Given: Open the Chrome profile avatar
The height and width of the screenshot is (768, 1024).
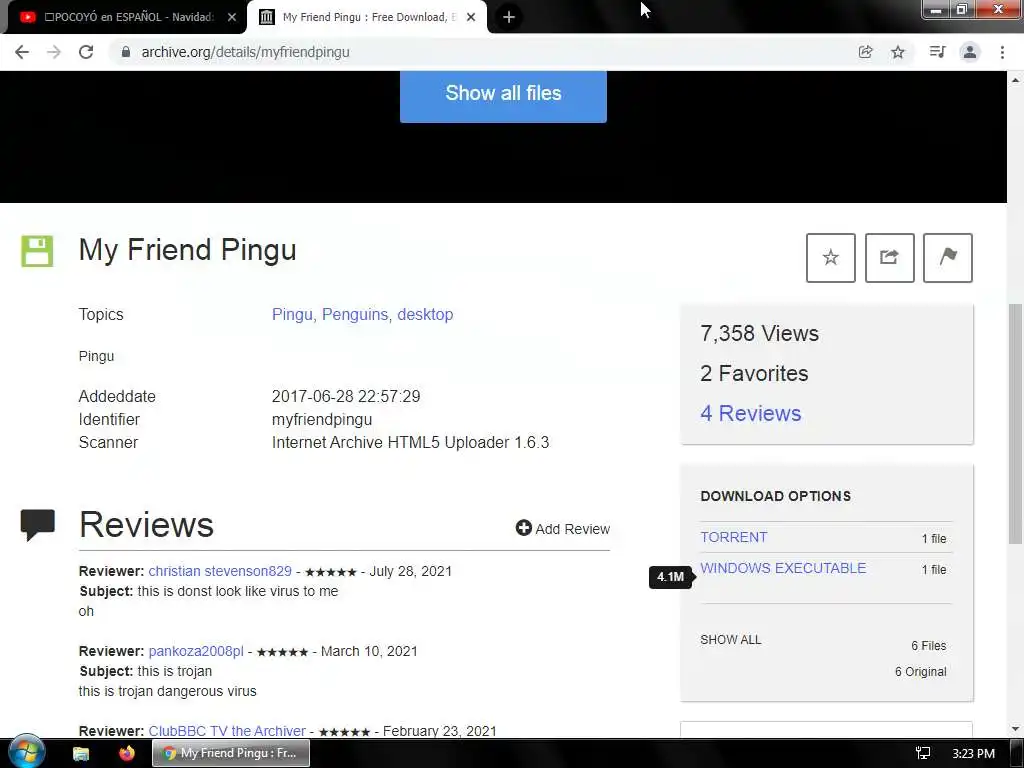Looking at the screenshot, I should 970,52.
